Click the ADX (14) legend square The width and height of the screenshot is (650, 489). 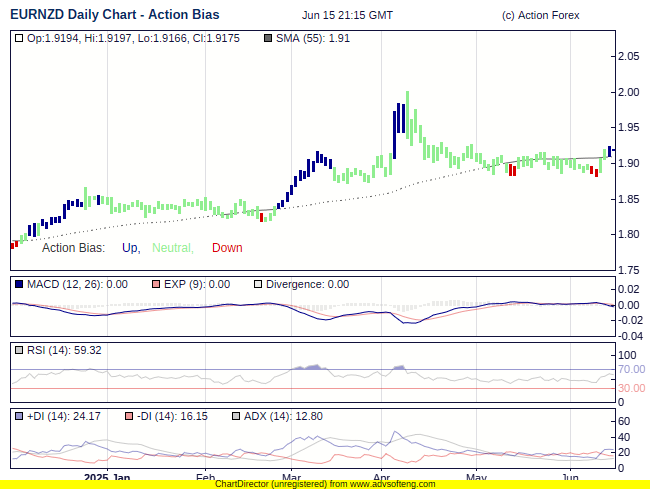click(236, 416)
